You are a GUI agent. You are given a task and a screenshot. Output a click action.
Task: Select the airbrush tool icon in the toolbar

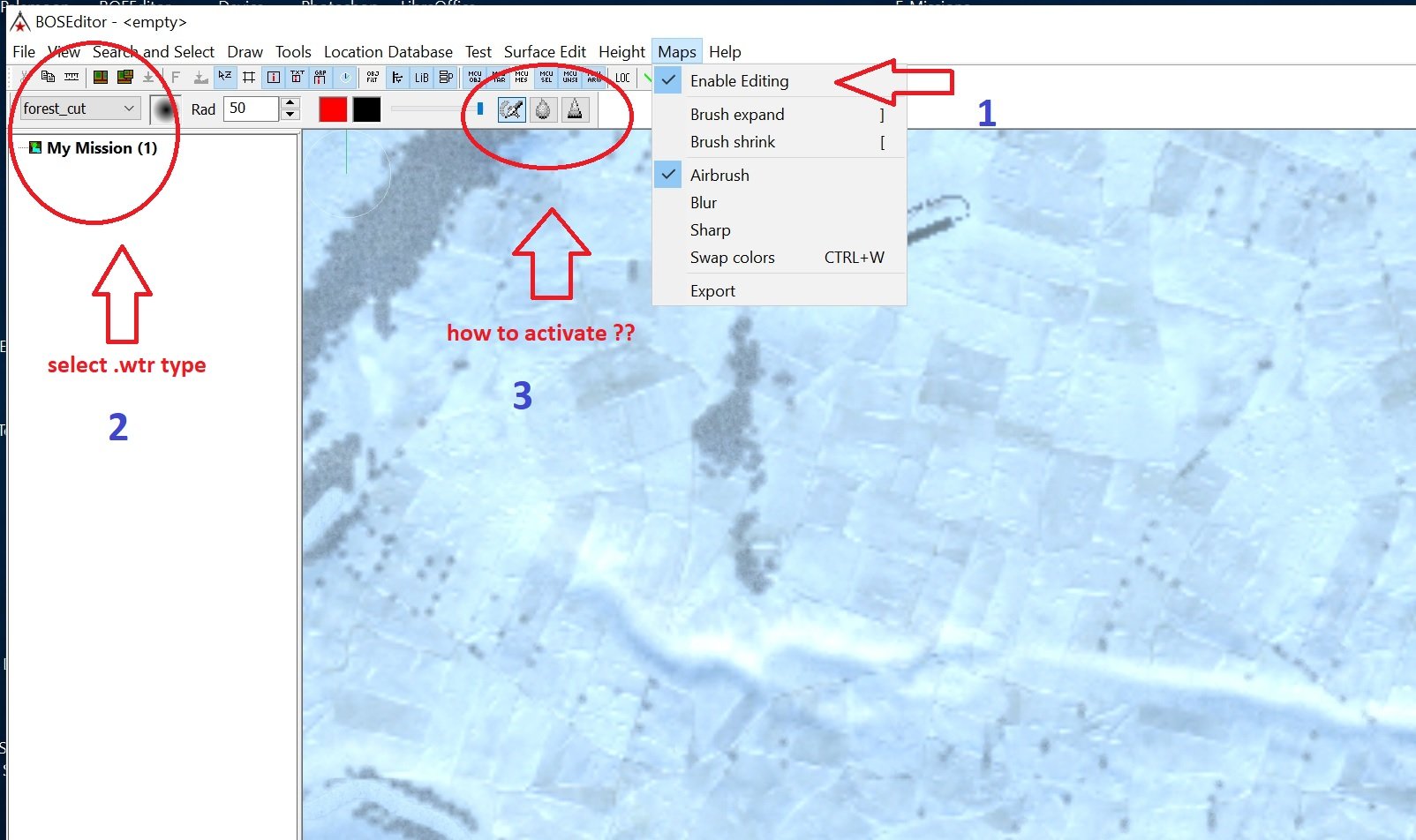[512, 109]
